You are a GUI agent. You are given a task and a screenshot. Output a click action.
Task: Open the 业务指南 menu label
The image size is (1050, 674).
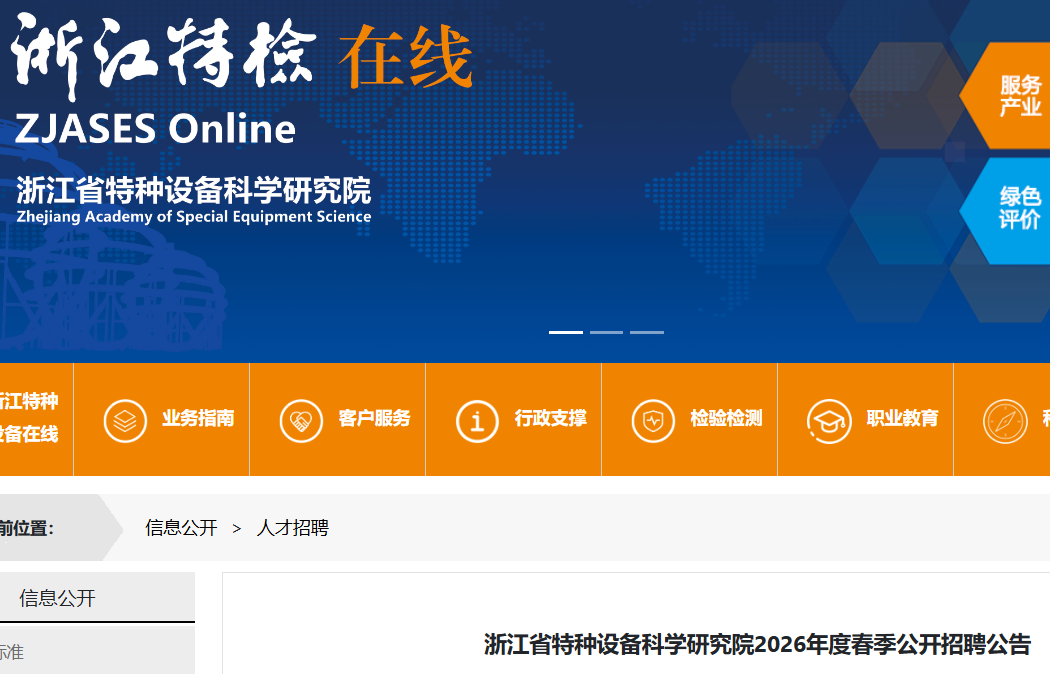(198, 418)
